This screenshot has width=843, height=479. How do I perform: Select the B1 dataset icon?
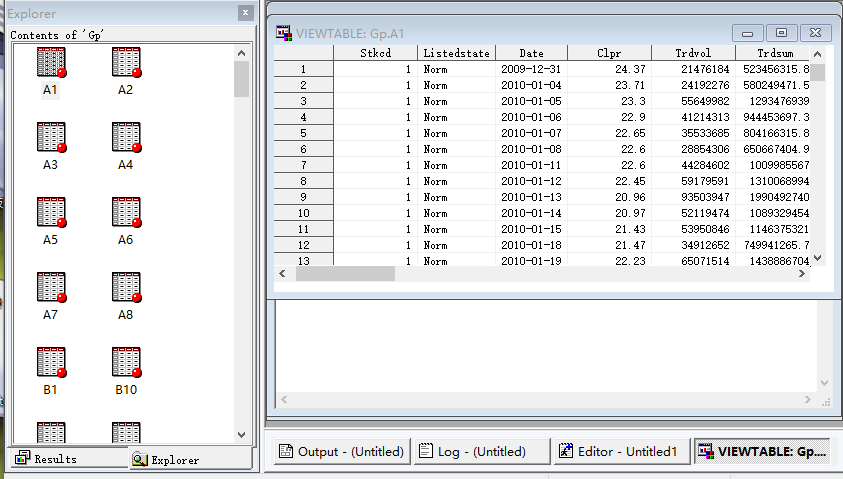(51, 362)
